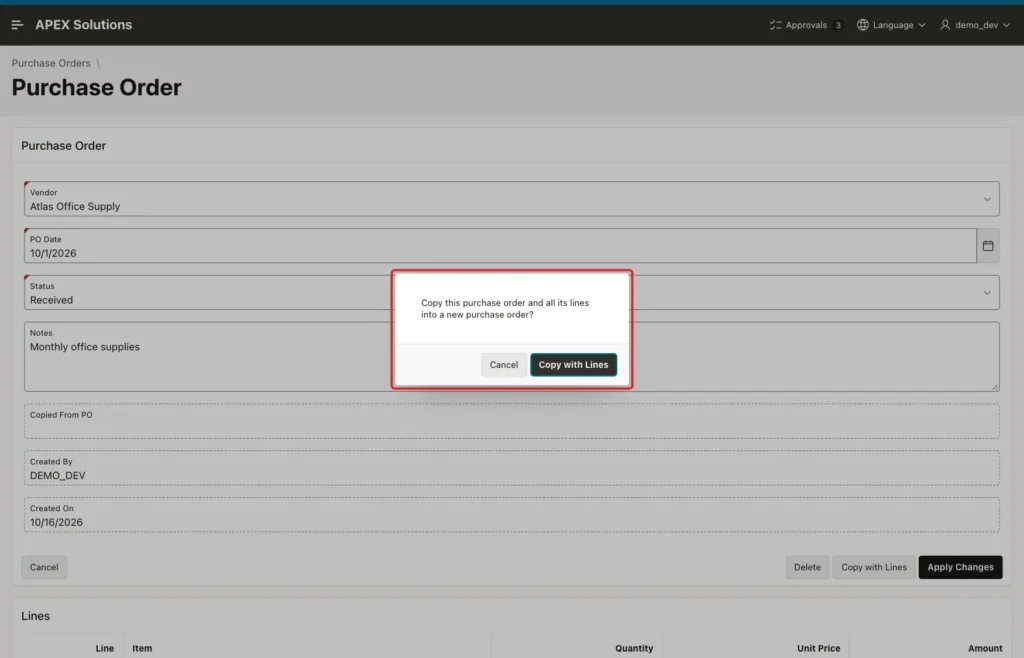1024x658 pixels.
Task: Click the dialog's confirmation message text
Action: pyautogui.click(x=505, y=309)
